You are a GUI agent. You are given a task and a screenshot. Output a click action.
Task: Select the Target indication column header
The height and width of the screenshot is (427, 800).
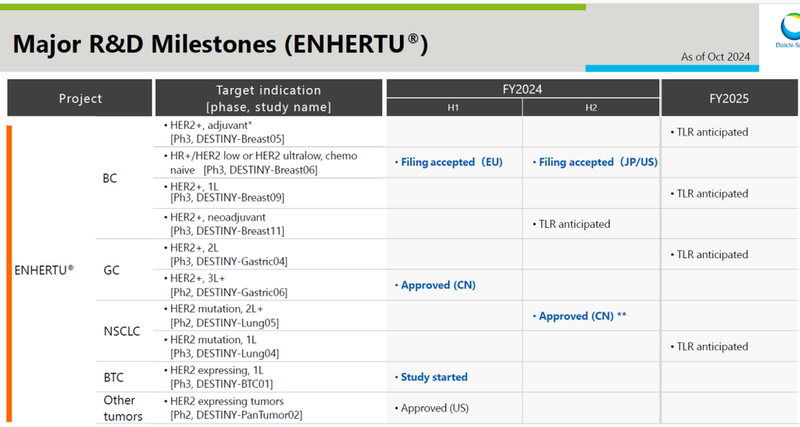pos(268,99)
